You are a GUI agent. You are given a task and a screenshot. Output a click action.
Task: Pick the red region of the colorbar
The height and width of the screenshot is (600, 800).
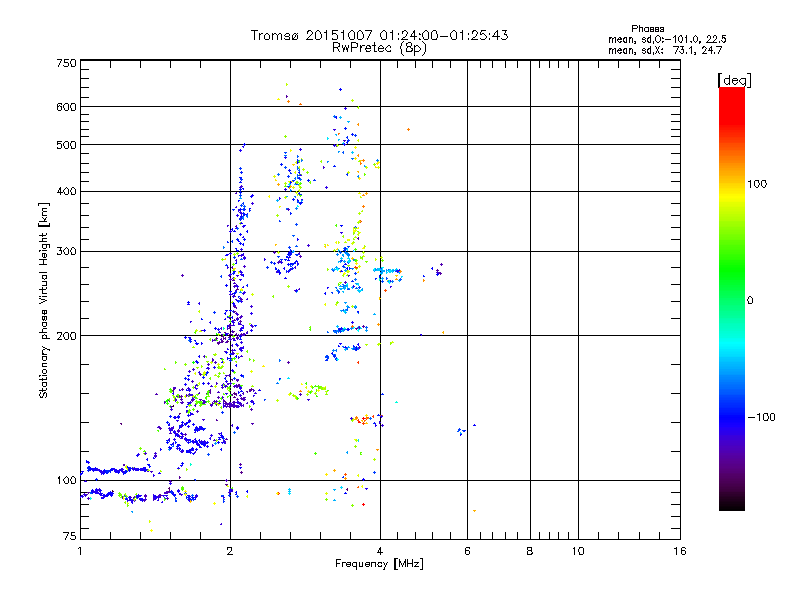pos(732,107)
